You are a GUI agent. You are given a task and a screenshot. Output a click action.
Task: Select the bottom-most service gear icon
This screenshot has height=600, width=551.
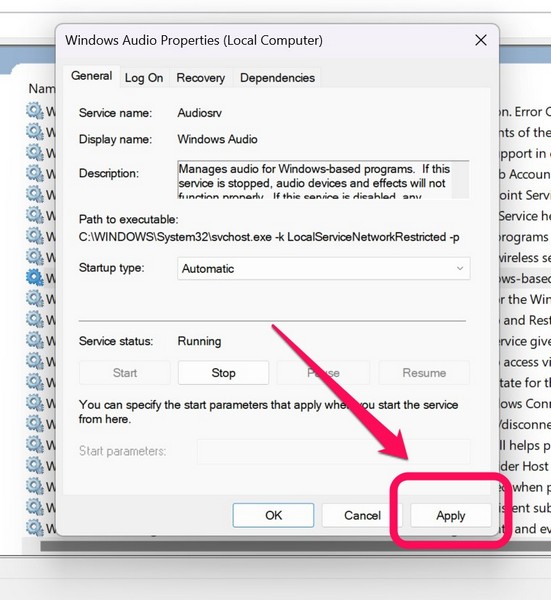(x=35, y=527)
